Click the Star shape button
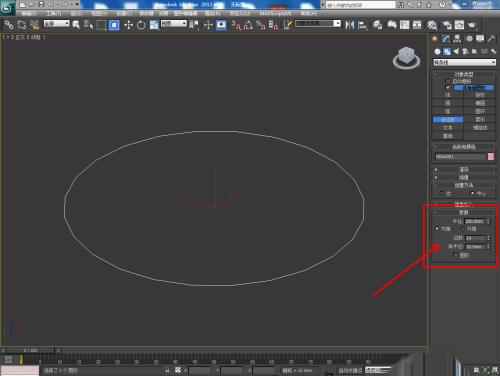The image size is (500, 376). coord(480,119)
